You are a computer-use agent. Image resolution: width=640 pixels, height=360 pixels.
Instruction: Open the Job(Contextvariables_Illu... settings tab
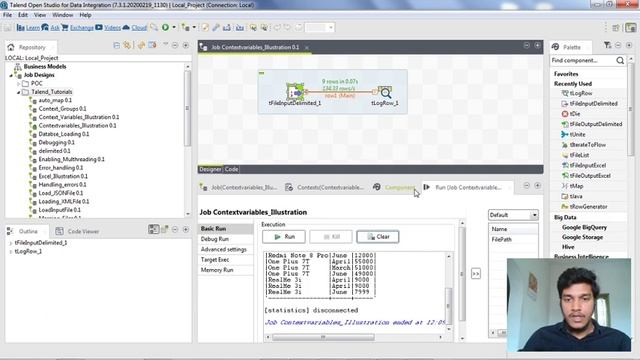(x=239, y=187)
